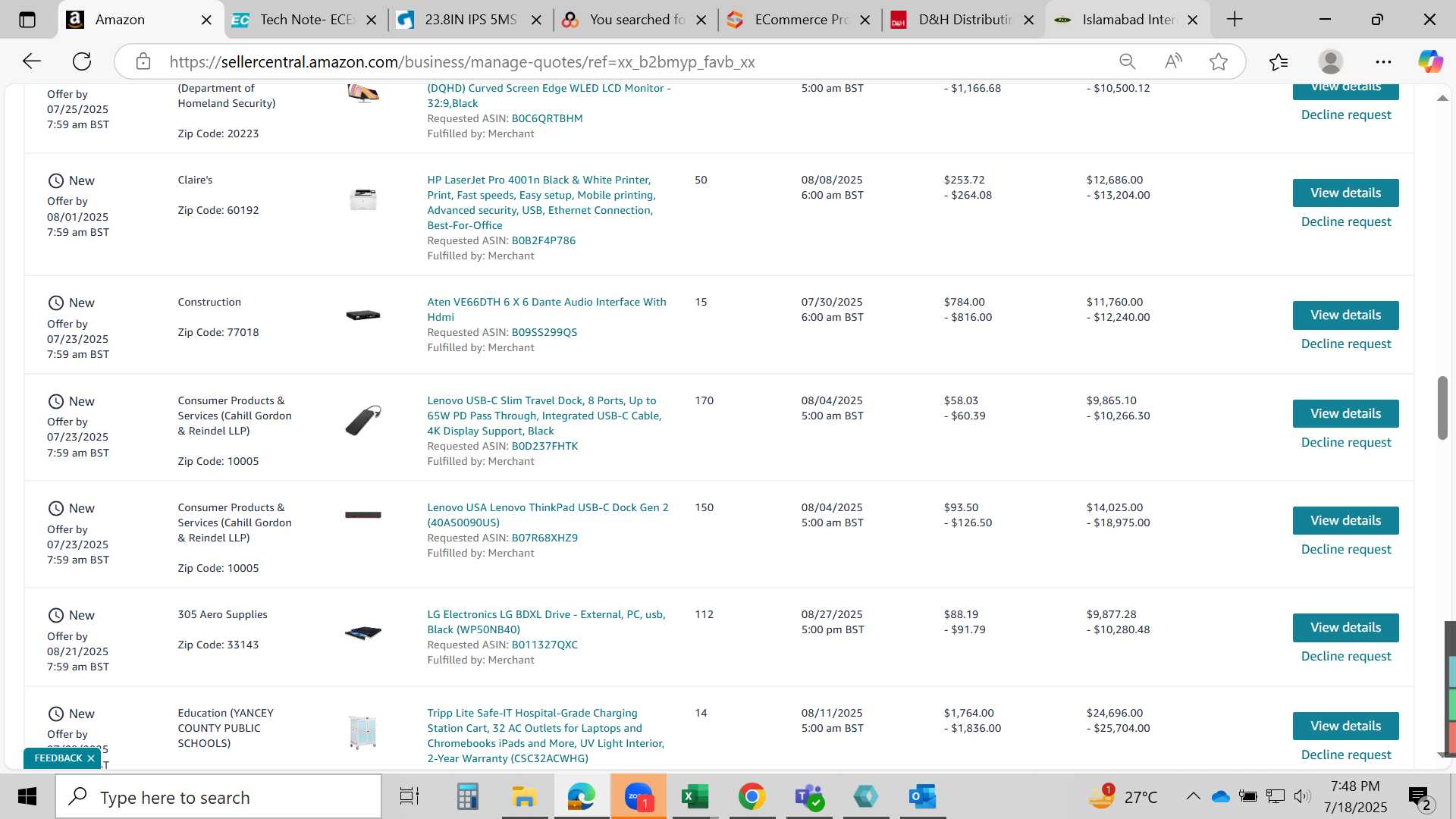Open the tab actions menu icon
1456x819 pixels.
click(x=27, y=20)
